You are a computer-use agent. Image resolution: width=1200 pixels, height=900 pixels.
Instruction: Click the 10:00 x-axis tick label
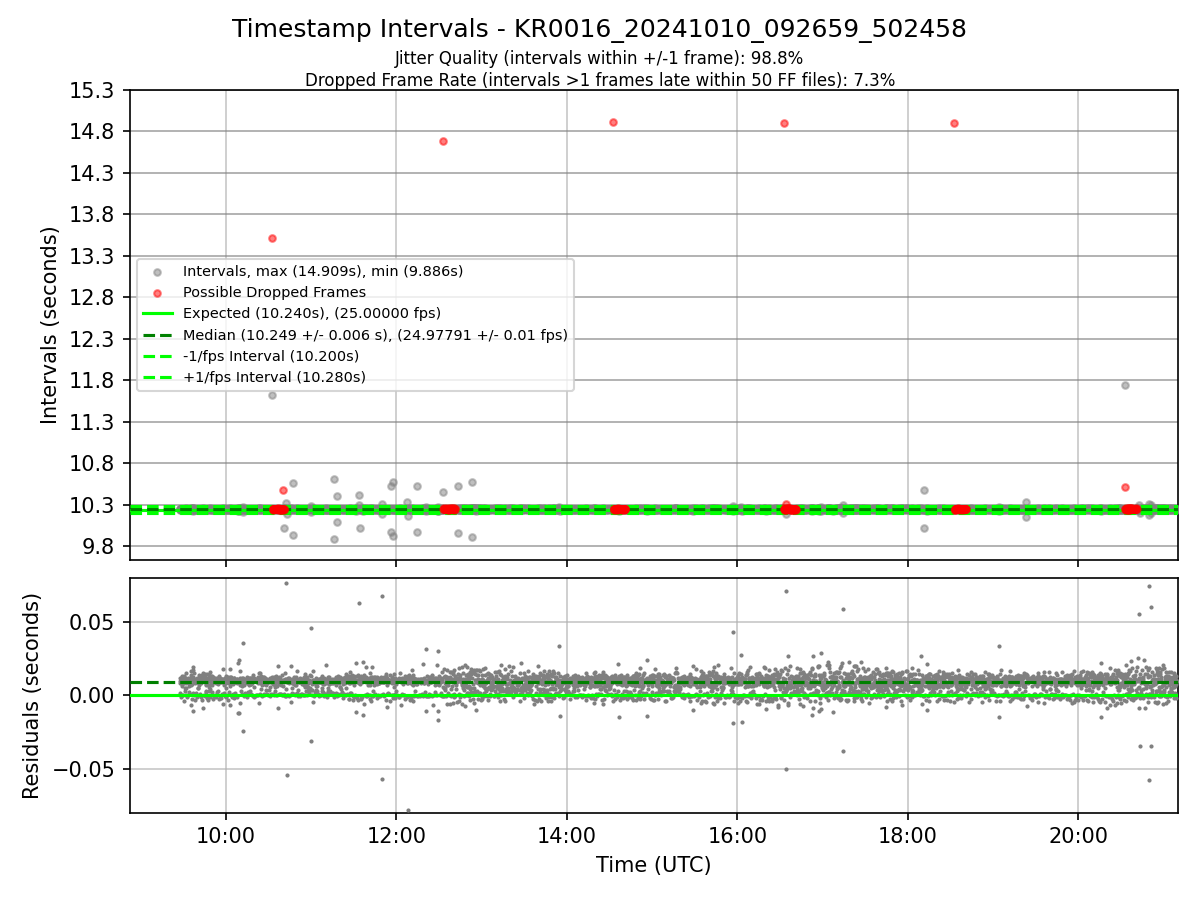click(x=226, y=835)
